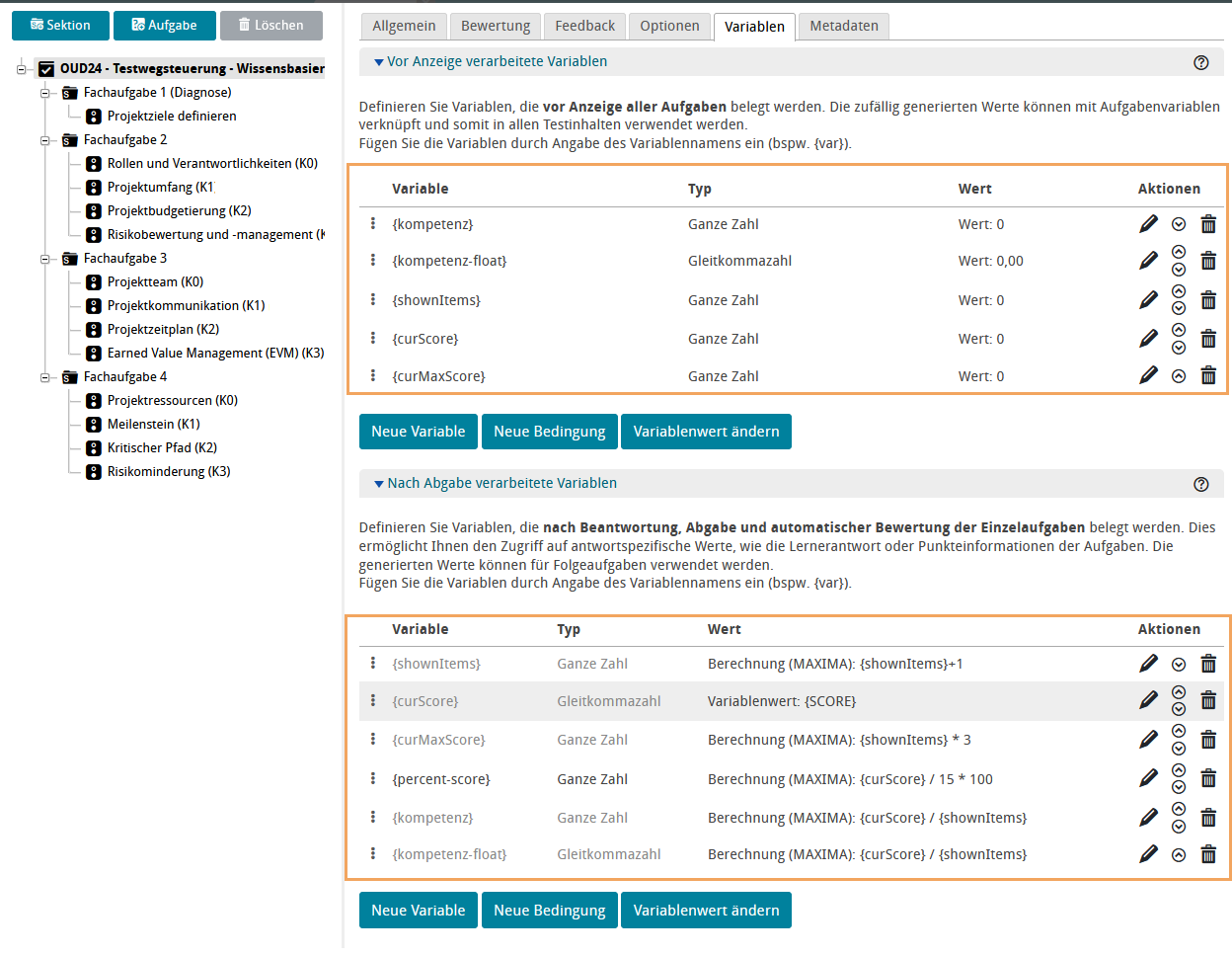The height and width of the screenshot is (955, 1232).
Task: Open help for Vor Anzeige verarbeitete Variablen
Action: click(1201, 62)
